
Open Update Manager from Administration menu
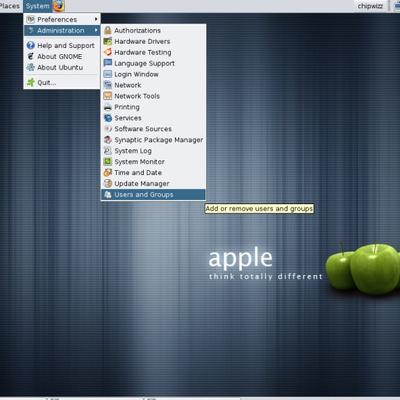(153, 184)
